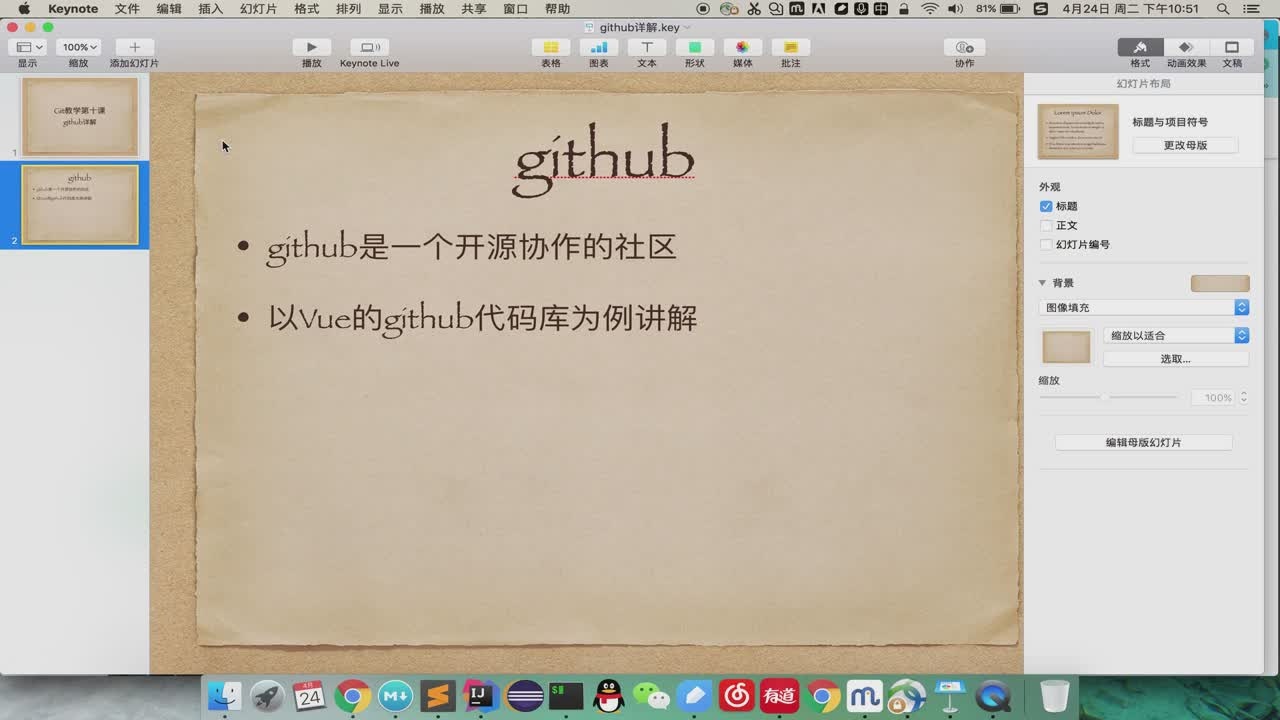Open the 编辑 menu
Viewport: 1280px width, 720px height.
point(169,9)
